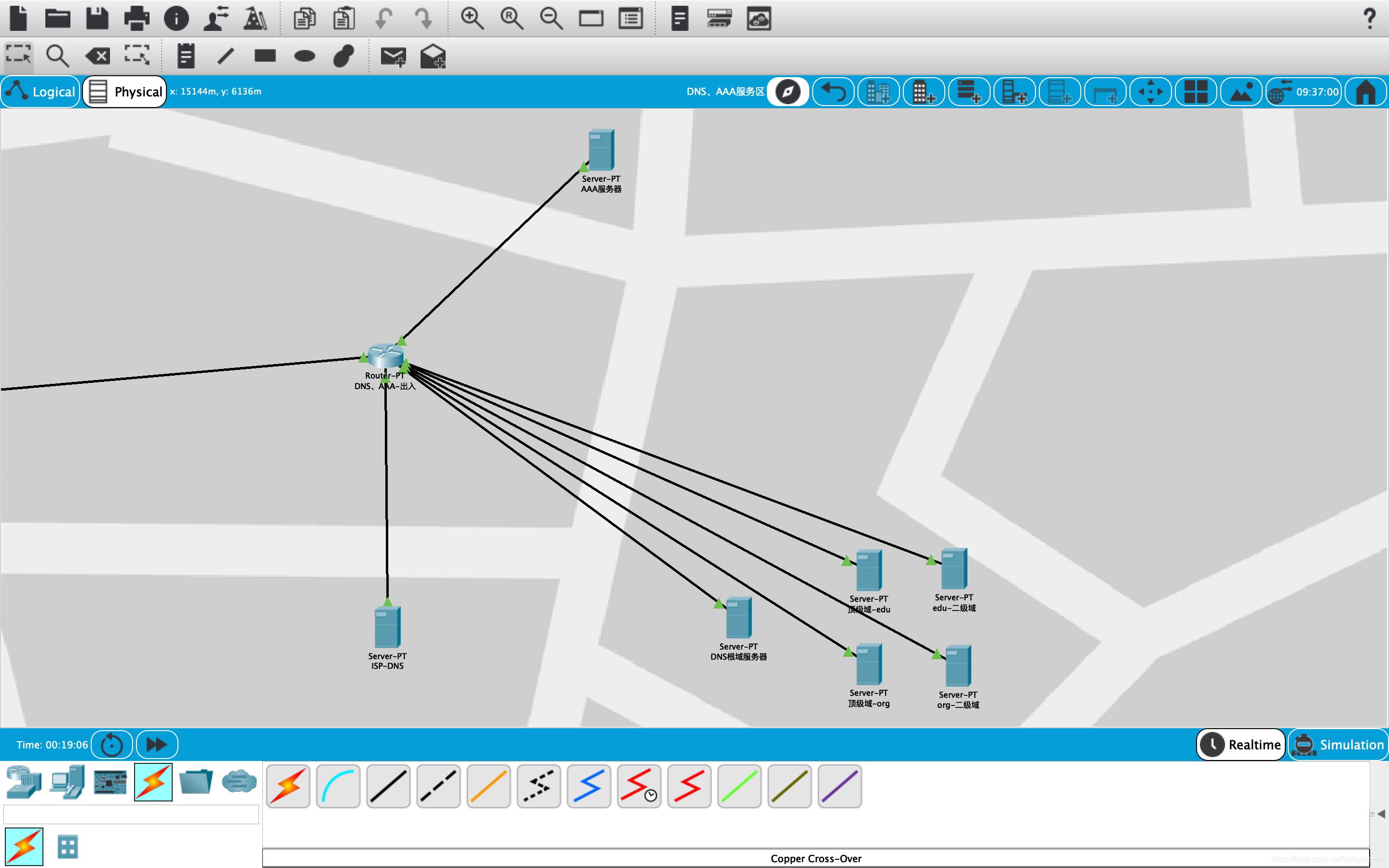The image size is (1389, 868).
Task: Add a Simple PDU envelope
Action: [393, 55]
